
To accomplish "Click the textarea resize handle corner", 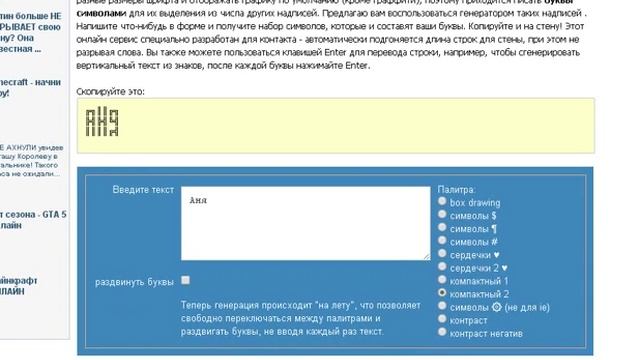I will pyautogui.click(x=427, y=256).
